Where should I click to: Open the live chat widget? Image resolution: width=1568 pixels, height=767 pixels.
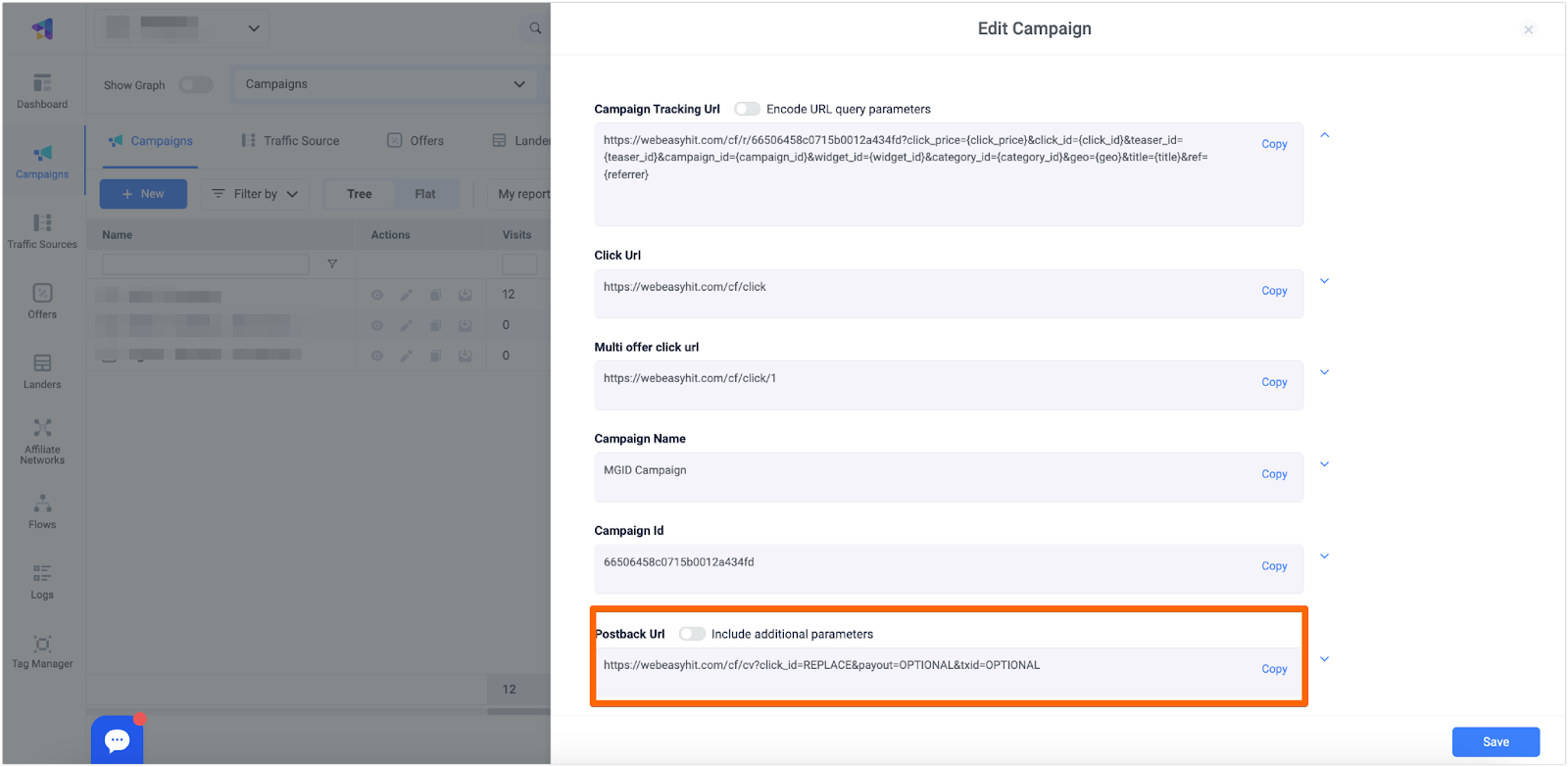(118, 740)
